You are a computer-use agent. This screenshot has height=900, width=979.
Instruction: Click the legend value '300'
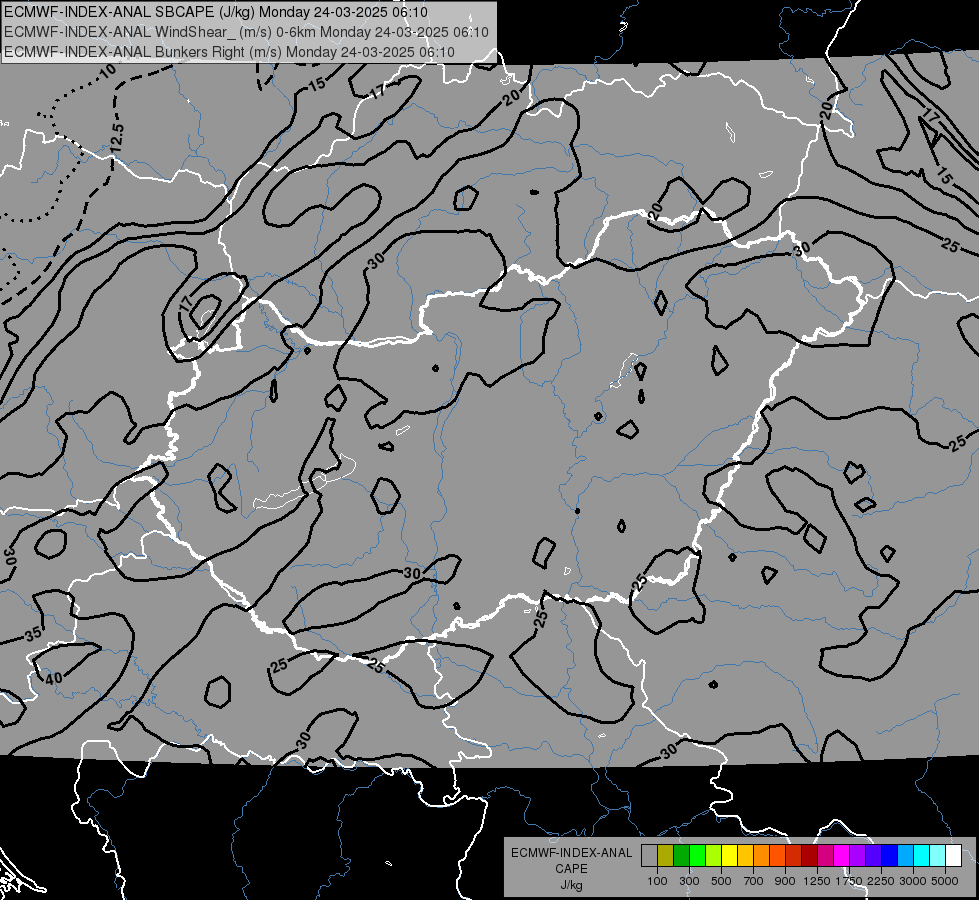689,881
